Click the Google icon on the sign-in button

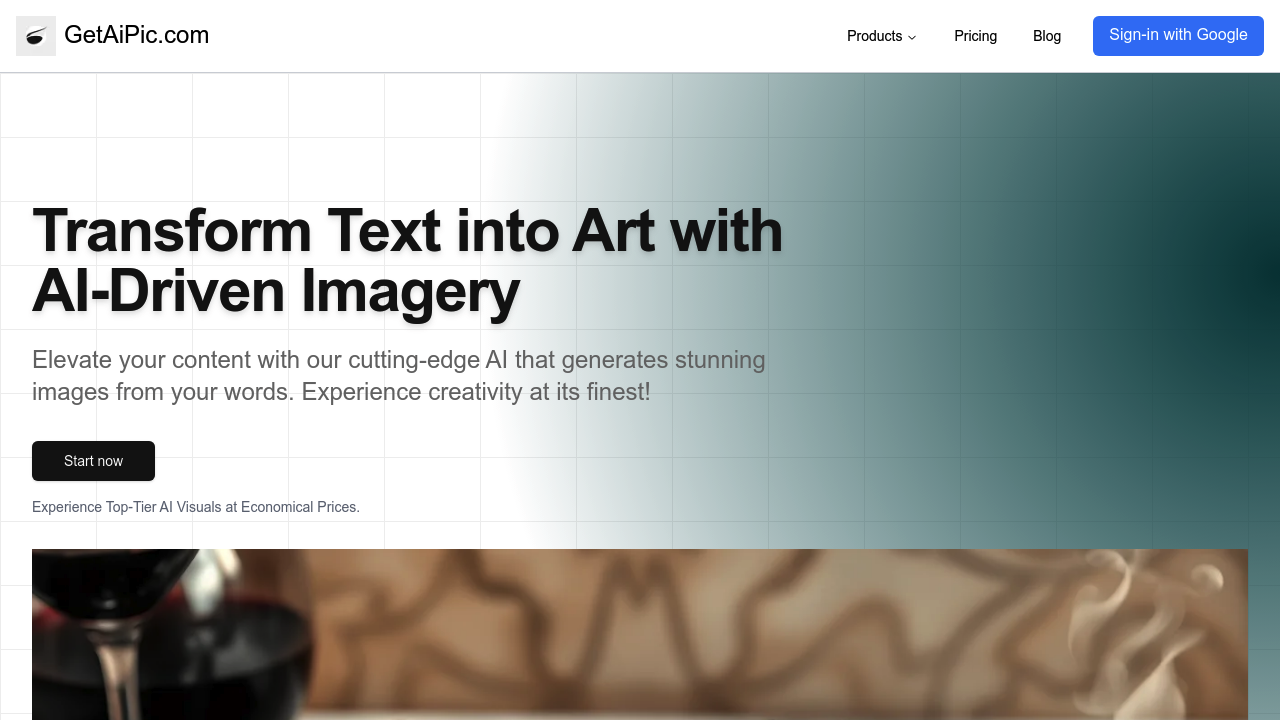pos(1178,35)
